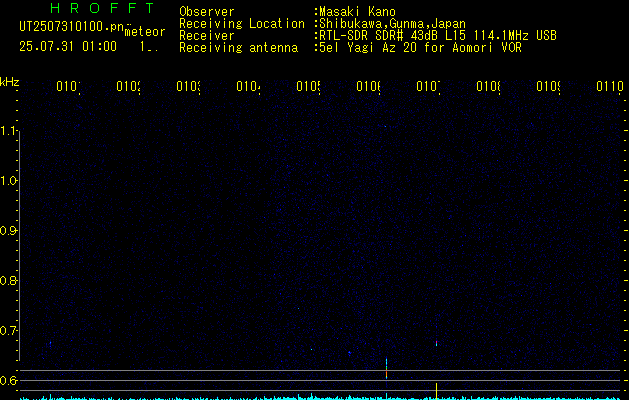Click the date 25.07.31 01:00
Image resolution: width=629 pixels, height=400 pixels.
68,47
